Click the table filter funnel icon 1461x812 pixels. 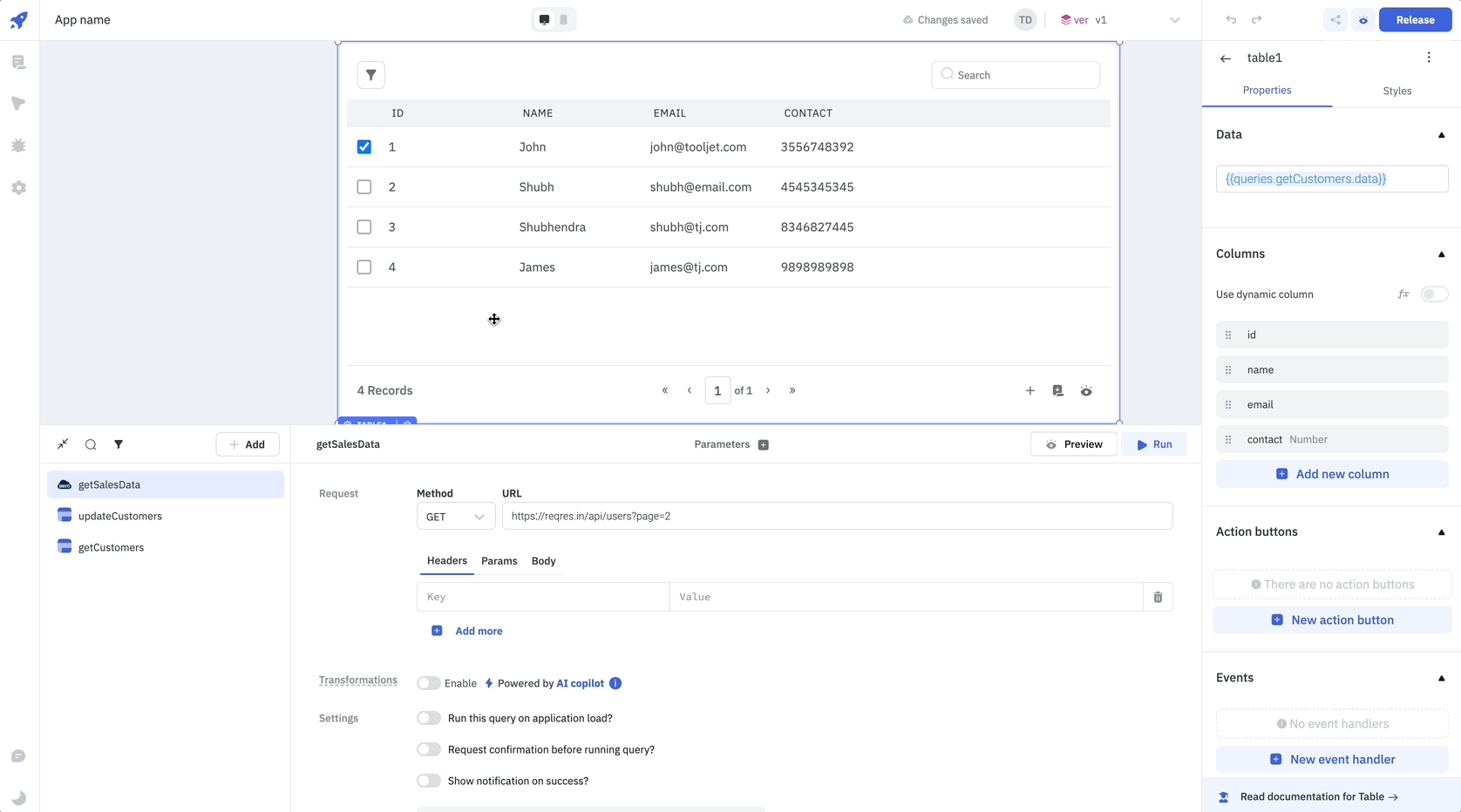click(370, 75)
